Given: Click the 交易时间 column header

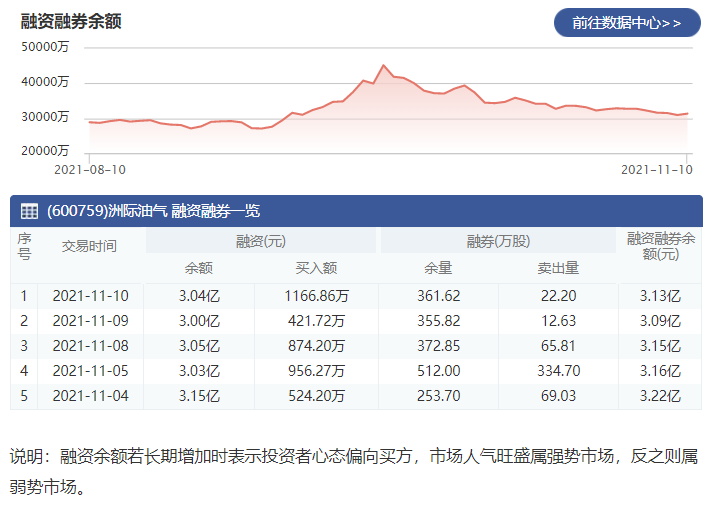Looking at the screenshot, I should 90,246.
